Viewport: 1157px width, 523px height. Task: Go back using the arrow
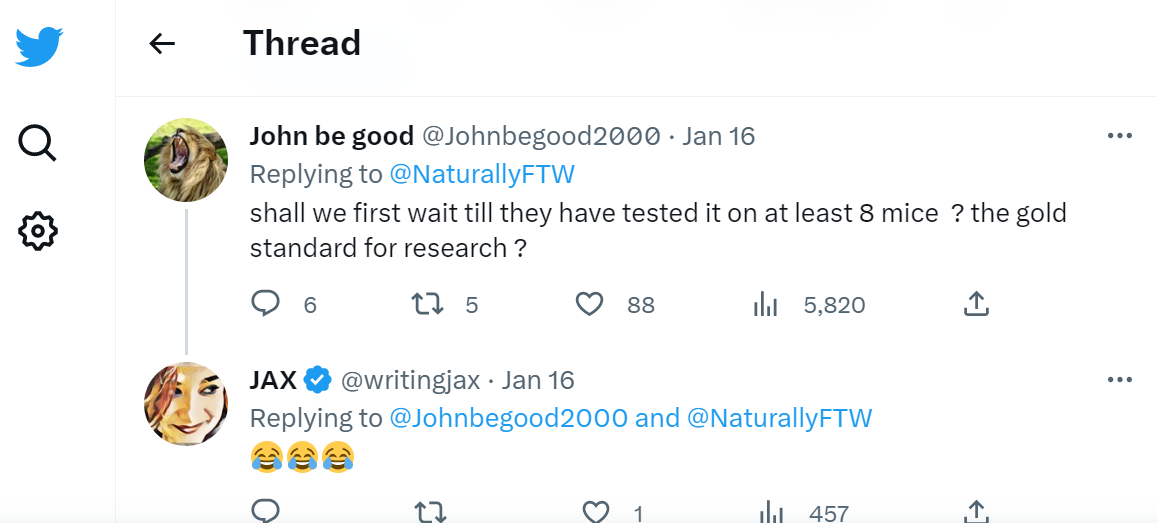click(162, 43)
